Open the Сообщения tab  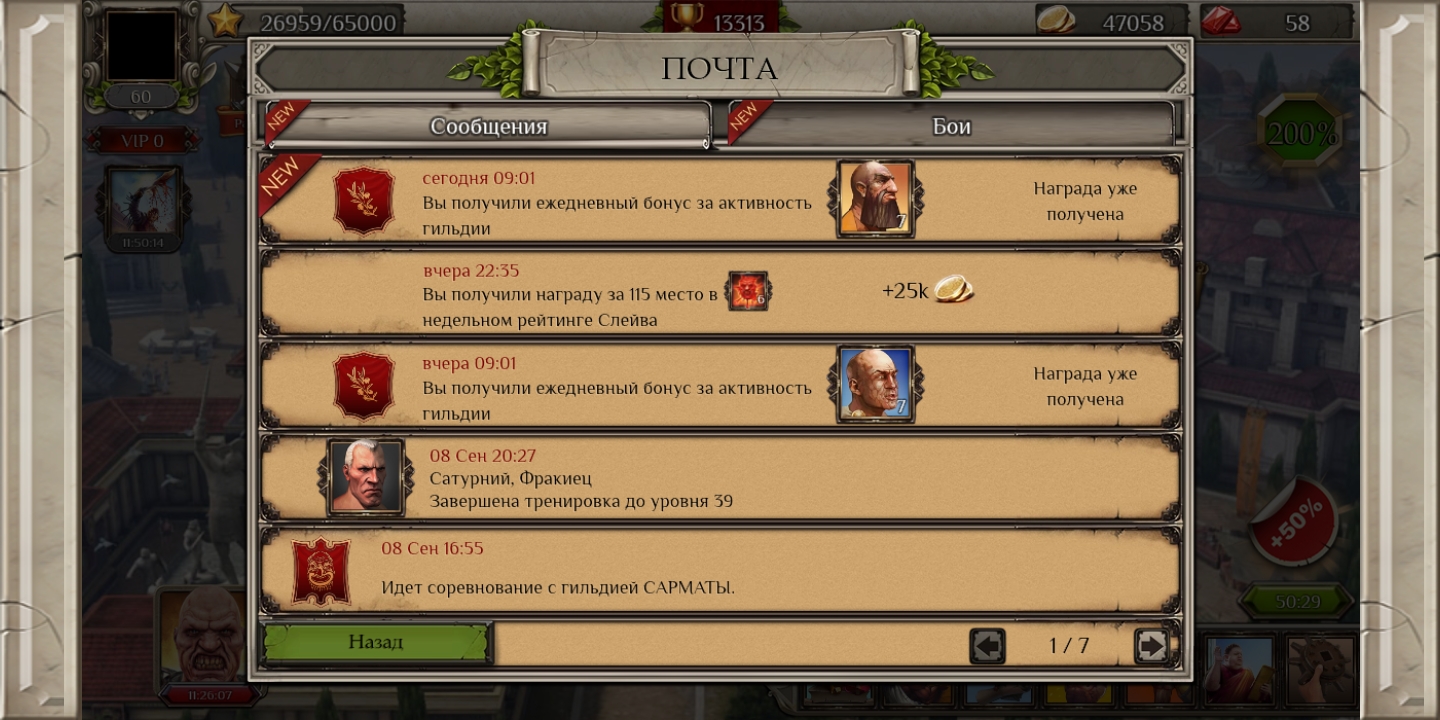click(488, 126)
